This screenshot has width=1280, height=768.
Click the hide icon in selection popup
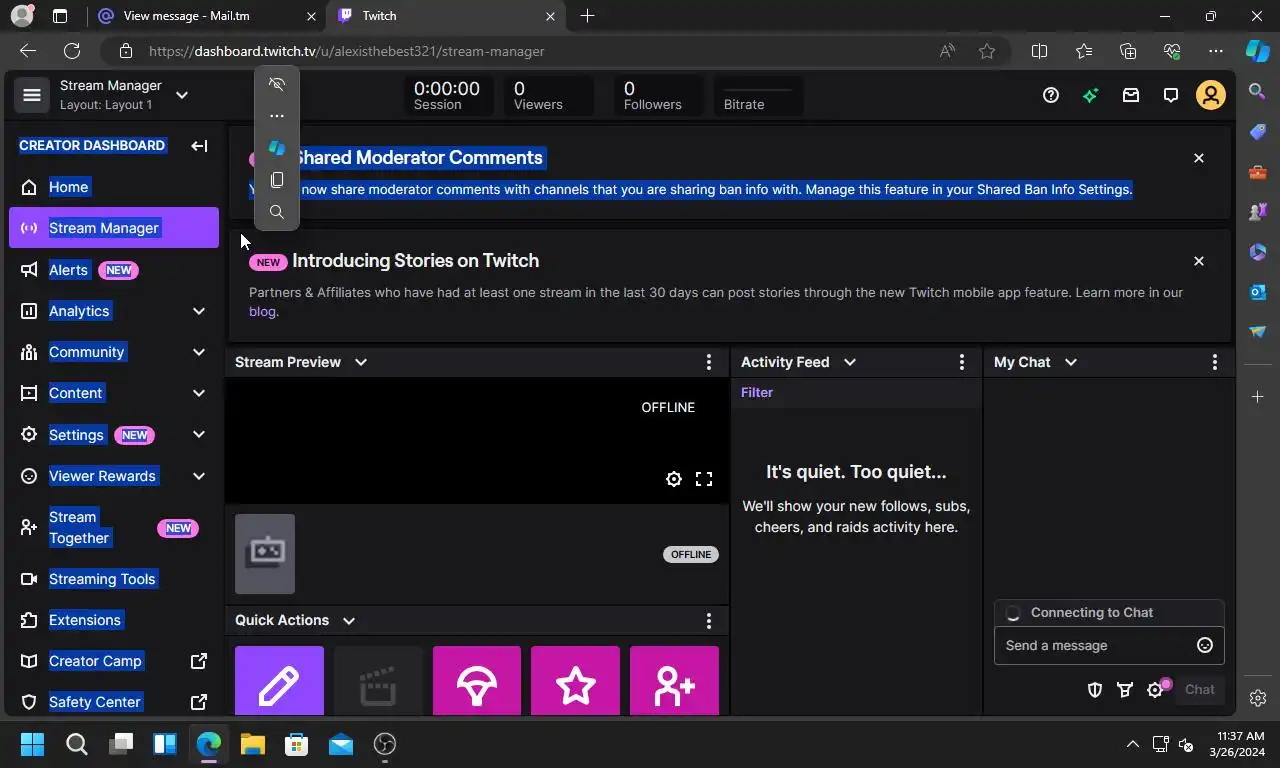click(277, 84)
